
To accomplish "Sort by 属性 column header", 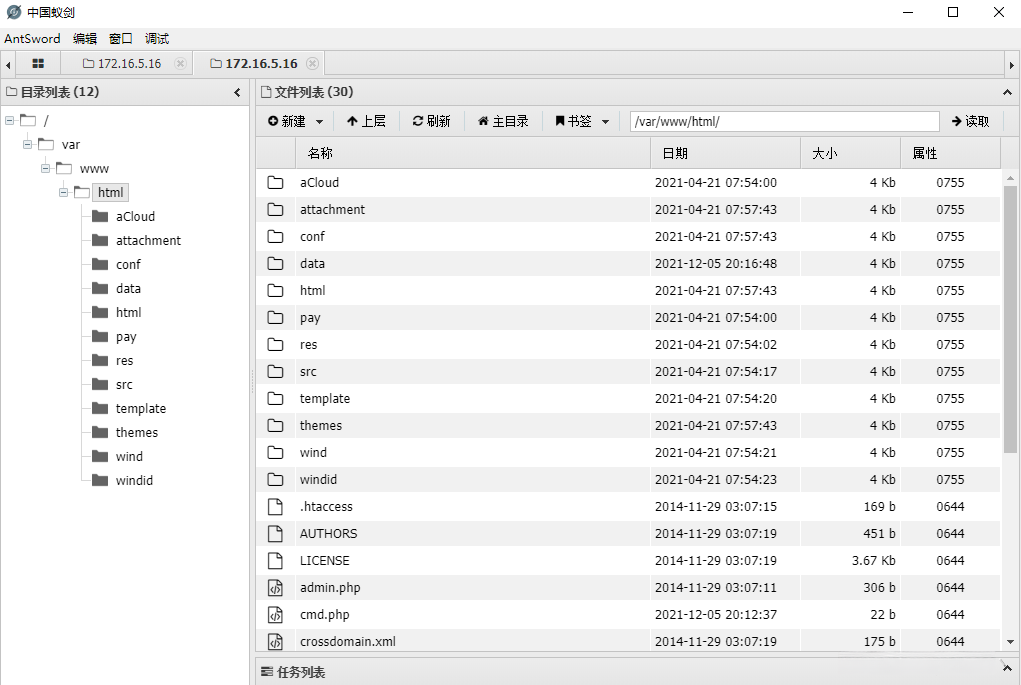I will click(x=951, y=153).
